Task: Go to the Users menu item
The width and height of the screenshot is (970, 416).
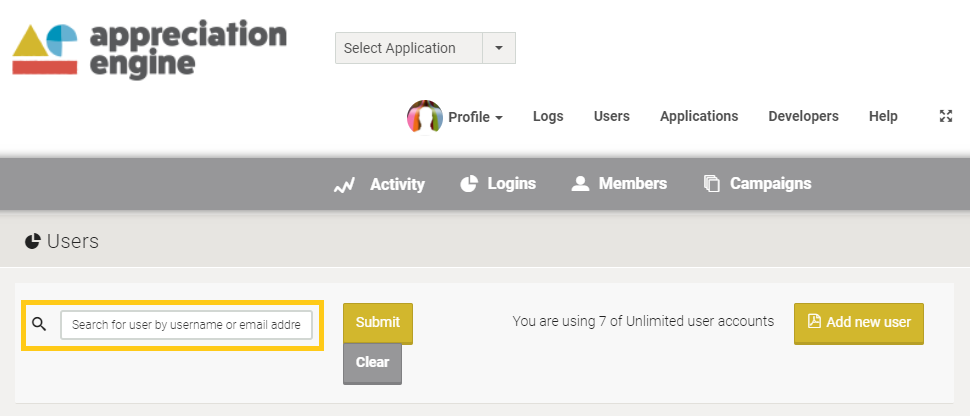Action: click(612, 116)
